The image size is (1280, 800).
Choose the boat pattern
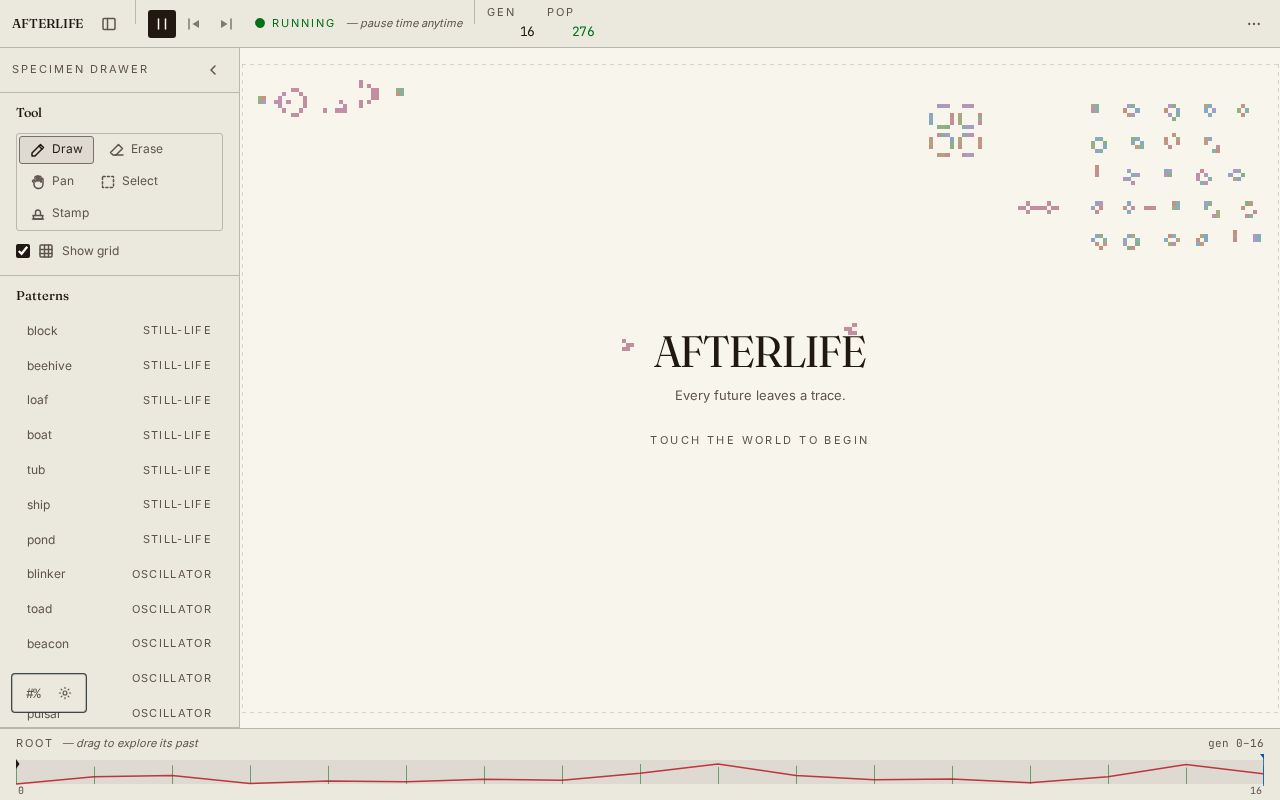point(119,435)
